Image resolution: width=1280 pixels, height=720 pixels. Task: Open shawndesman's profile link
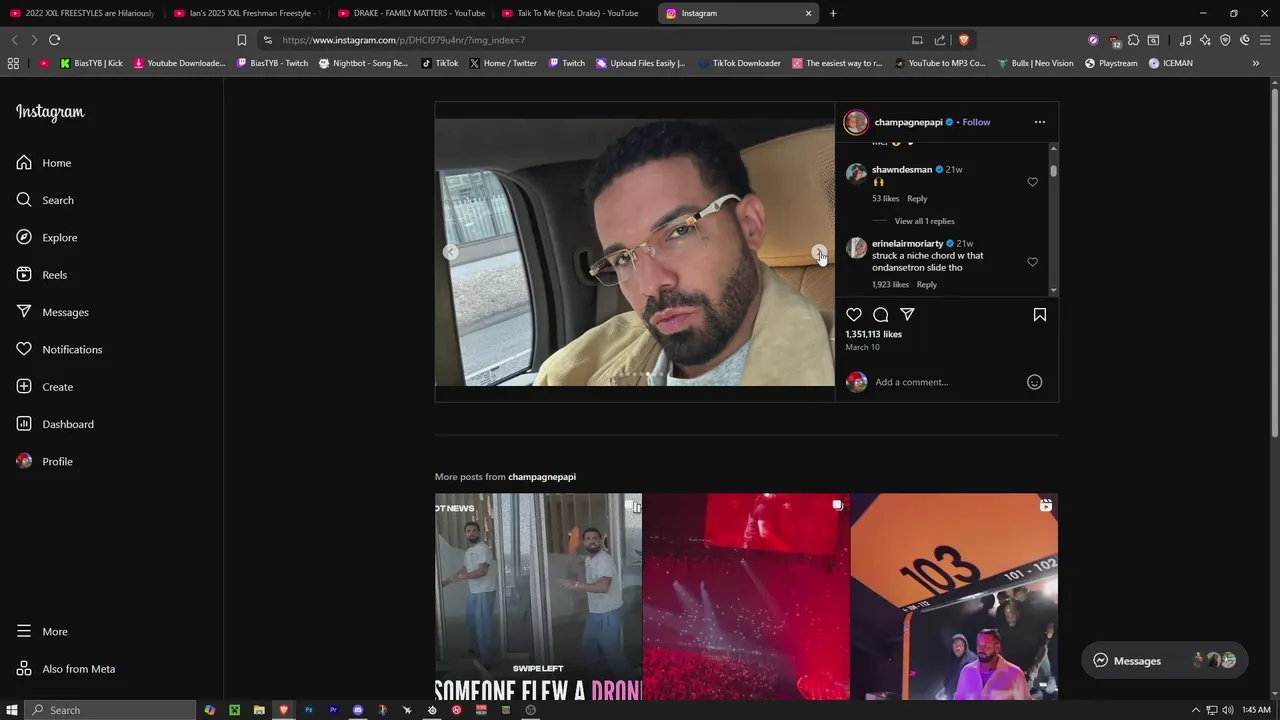902,170
